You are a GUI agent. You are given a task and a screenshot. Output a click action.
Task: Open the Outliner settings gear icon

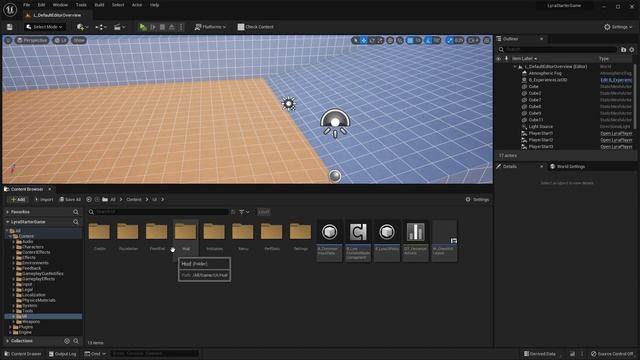pyautogui.click(x=631, y=49)
